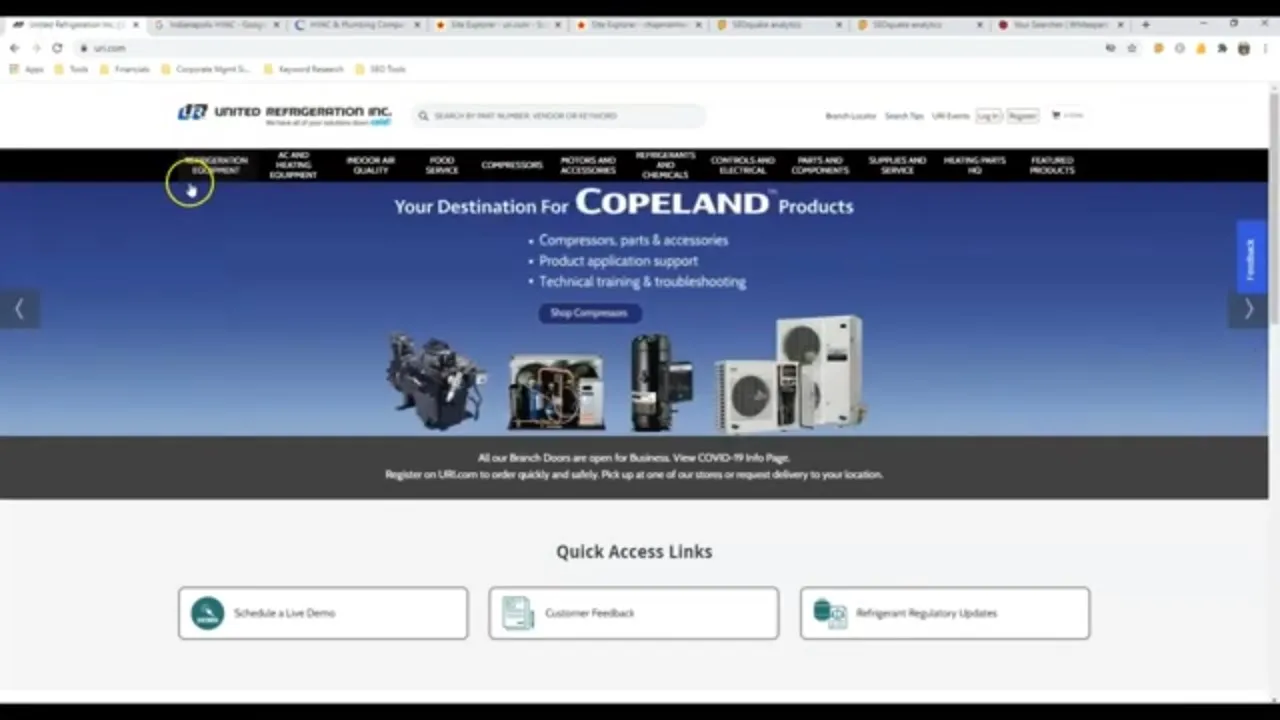The width and height of the screenshot is (1280, 720).
Task: Reload the page with the refresh icon
Action: [57, 48]
